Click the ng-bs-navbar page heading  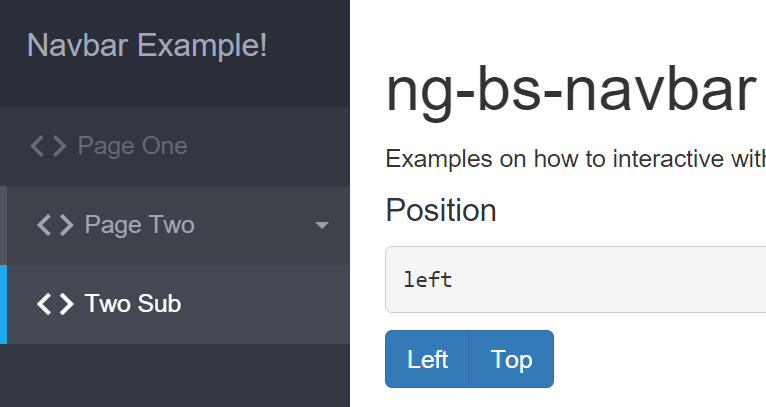570,92
